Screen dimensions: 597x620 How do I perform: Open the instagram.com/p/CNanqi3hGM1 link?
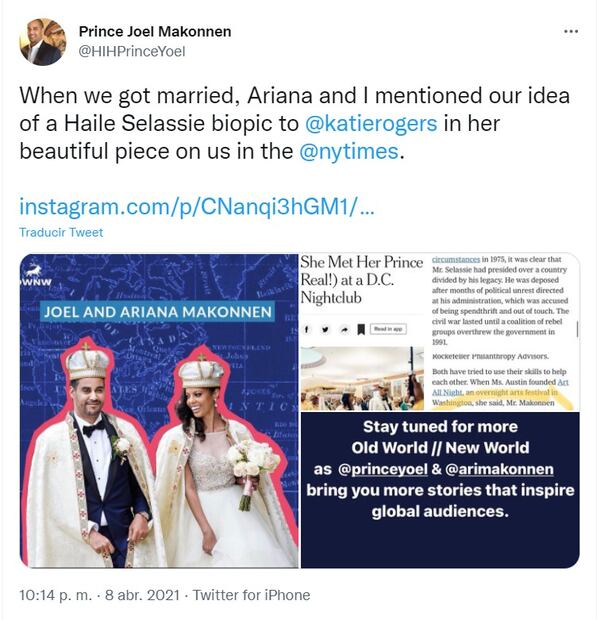(196, 207)
